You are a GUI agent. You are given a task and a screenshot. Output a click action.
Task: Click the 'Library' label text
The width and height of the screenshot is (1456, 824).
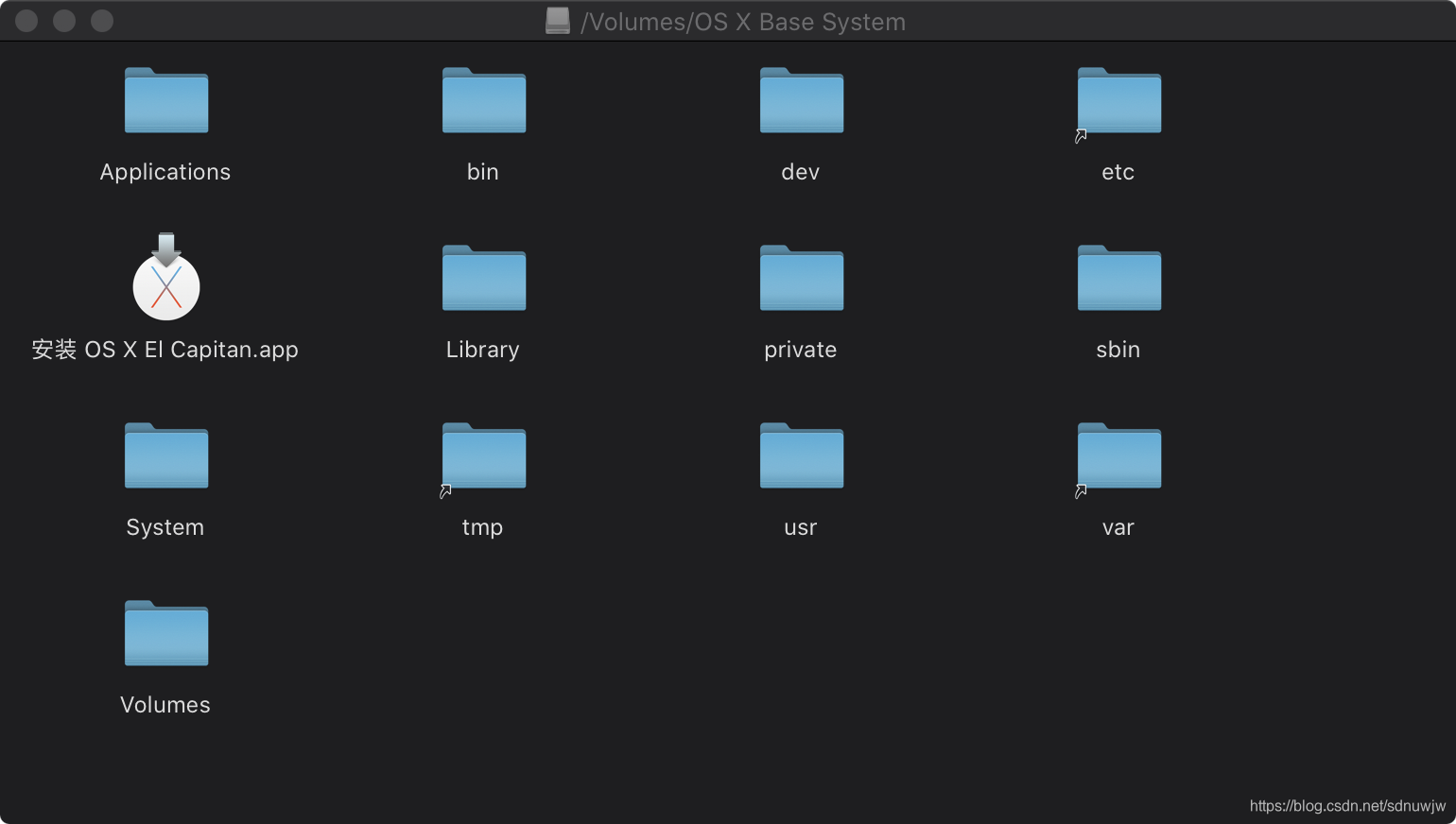483,350
